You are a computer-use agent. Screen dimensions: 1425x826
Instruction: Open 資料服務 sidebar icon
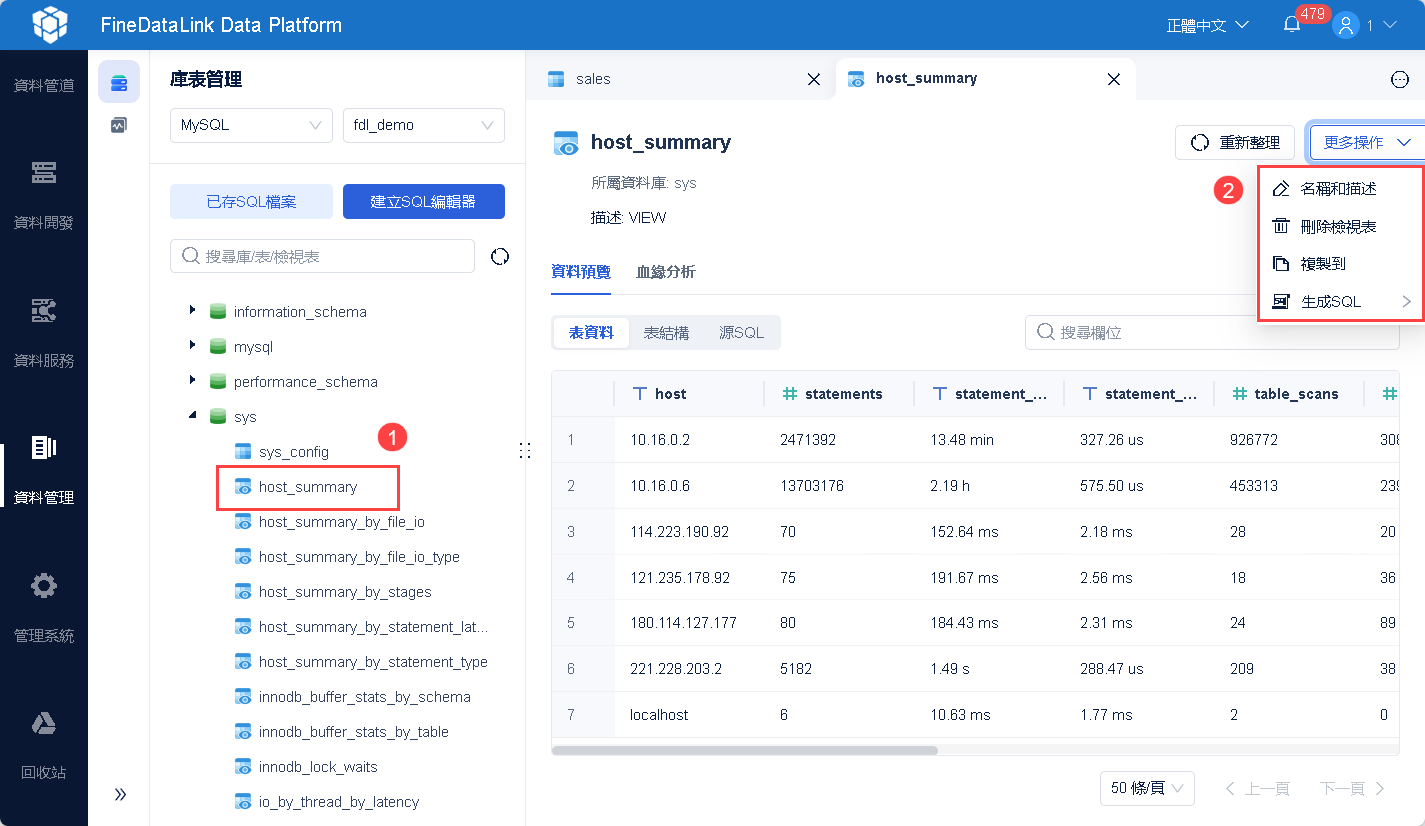point(44,311)
